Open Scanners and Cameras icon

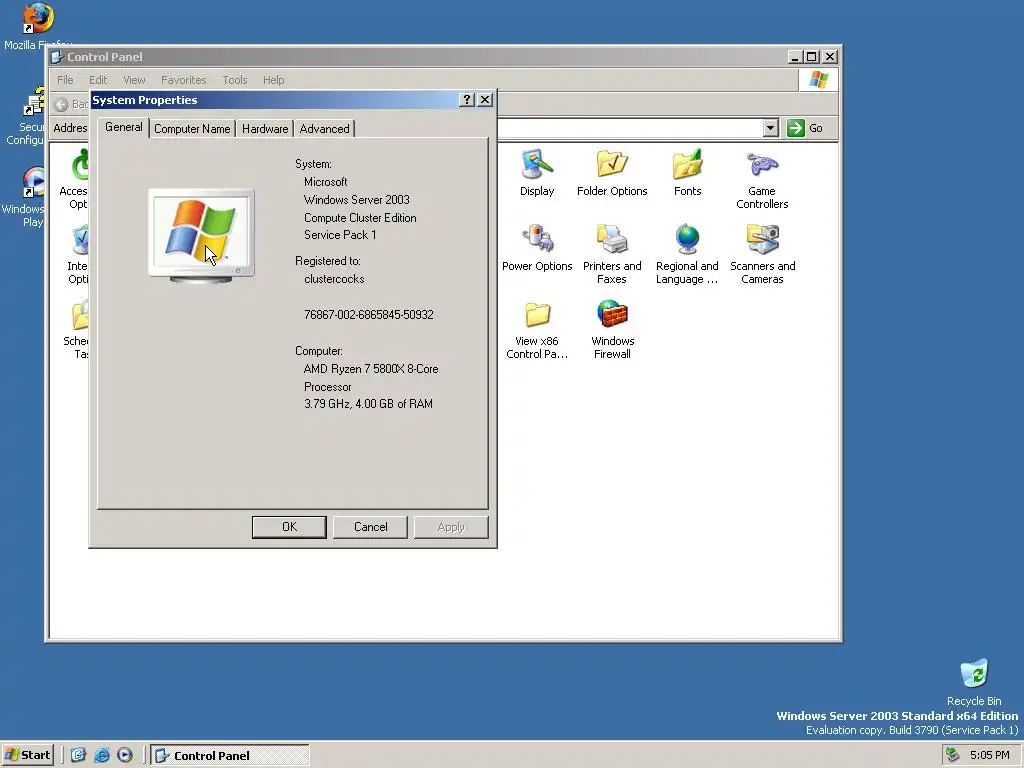762,254
